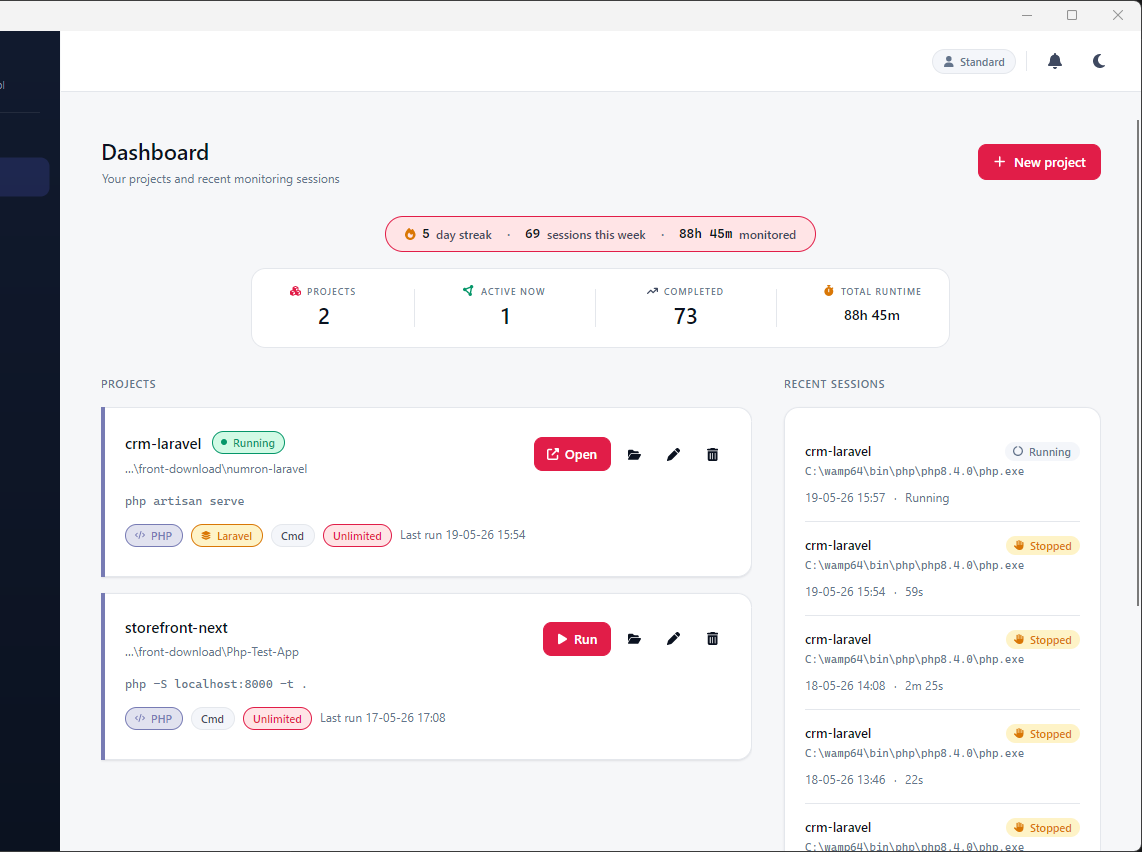Screen dimensions: 1142x852
Task: Click the vertical scrollbar on the right
Action: [1138, 362]
